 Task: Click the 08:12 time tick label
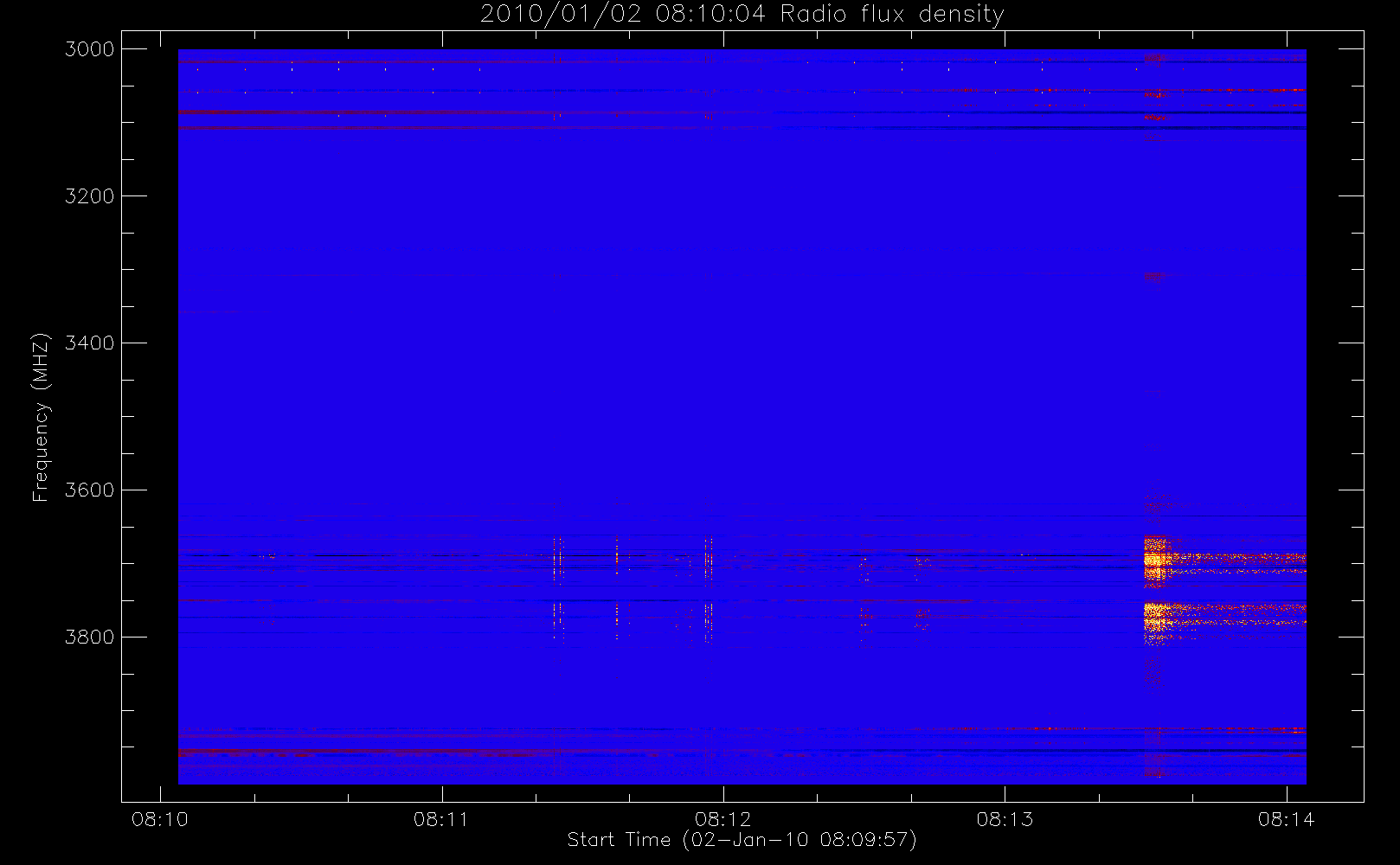coord(723,819)
